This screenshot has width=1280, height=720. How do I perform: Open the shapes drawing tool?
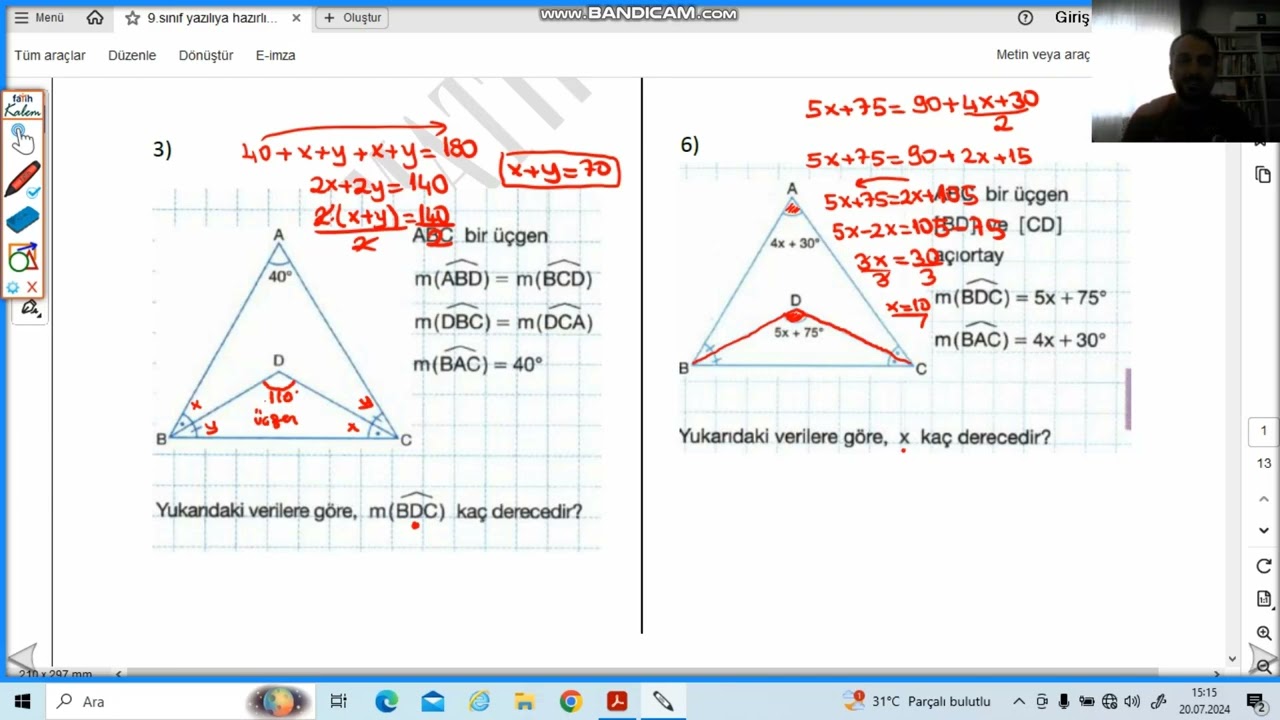[x=22, y=258]
